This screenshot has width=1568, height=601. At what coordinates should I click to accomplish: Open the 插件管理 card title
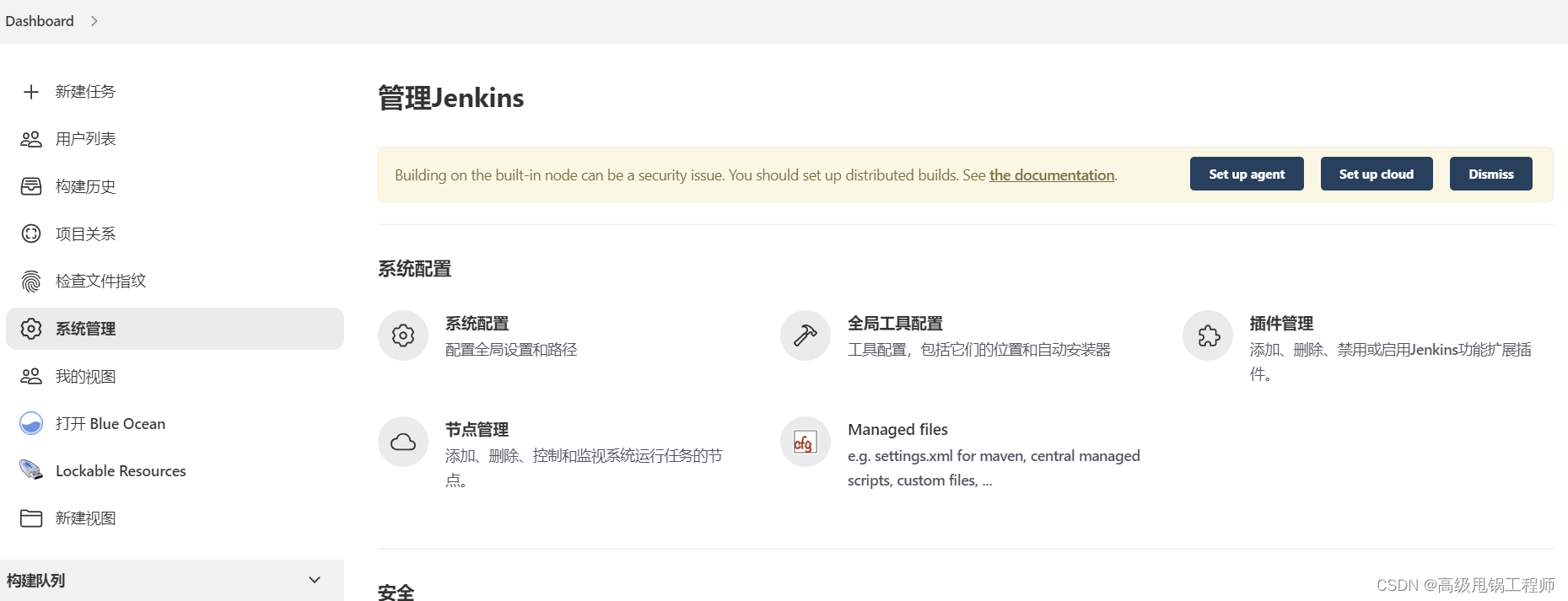[1281, 324]
